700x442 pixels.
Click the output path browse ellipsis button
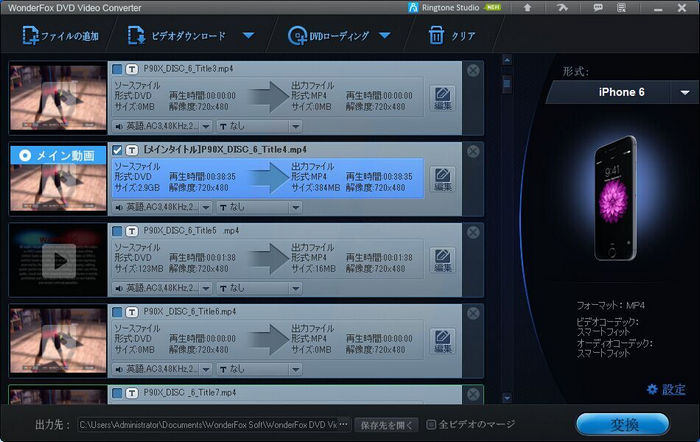(344, 425)
